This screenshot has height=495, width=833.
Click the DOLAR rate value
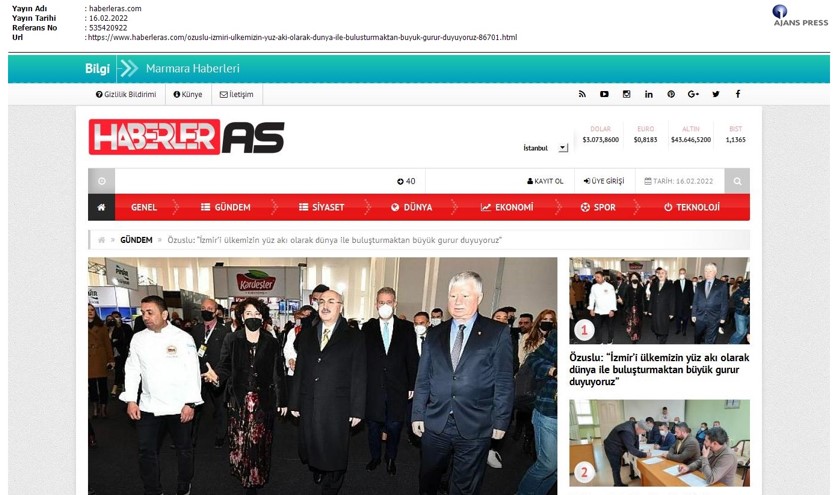click(x=600, y=140)
